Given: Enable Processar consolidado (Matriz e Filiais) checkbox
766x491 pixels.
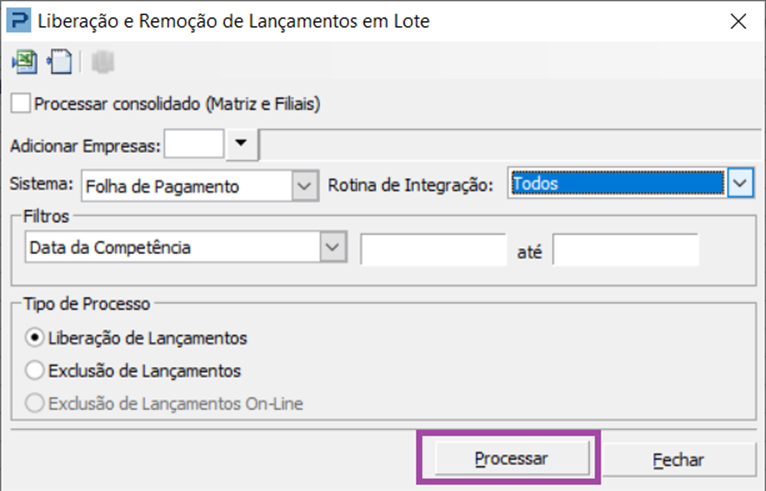Looking at the screenshot, I should 21,104.
